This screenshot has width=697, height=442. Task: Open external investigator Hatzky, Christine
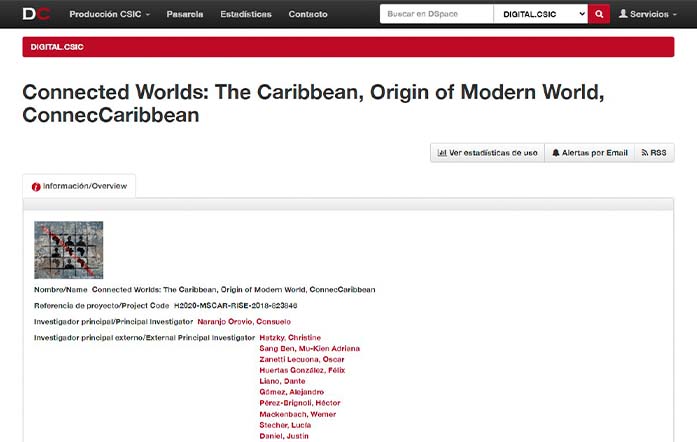[289, 338]
